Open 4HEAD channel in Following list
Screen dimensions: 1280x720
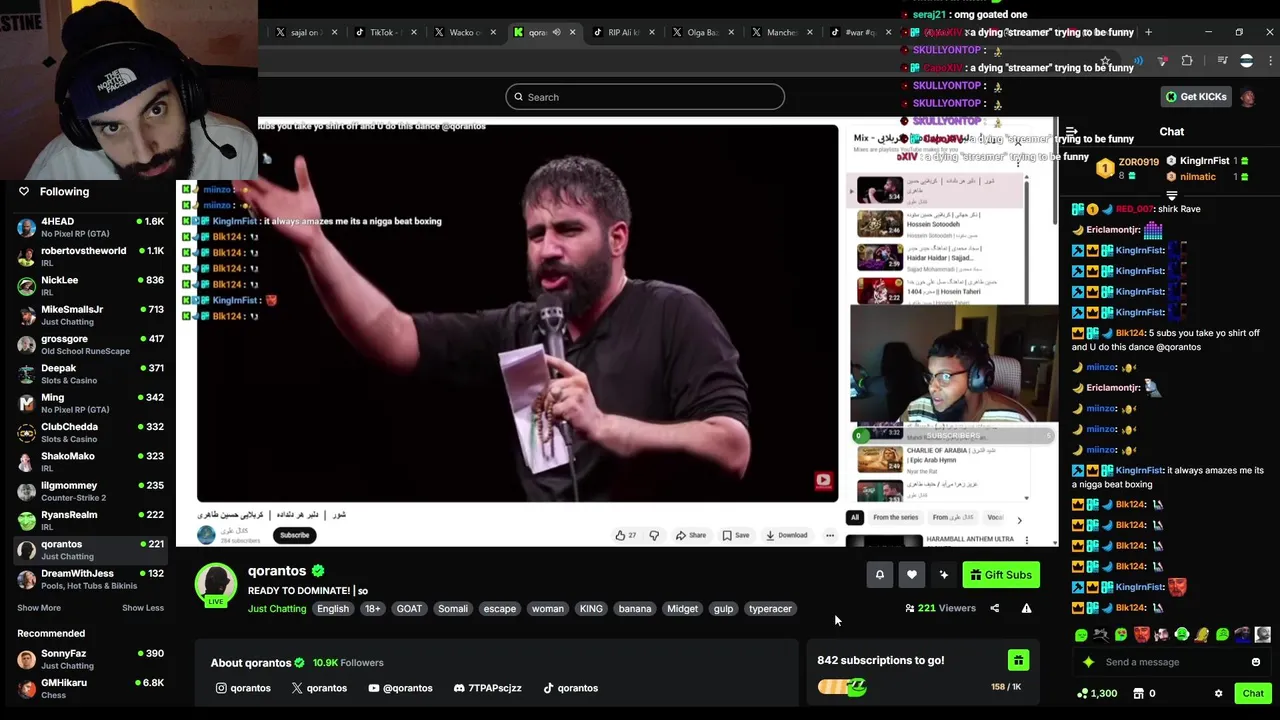click(90, 227)
